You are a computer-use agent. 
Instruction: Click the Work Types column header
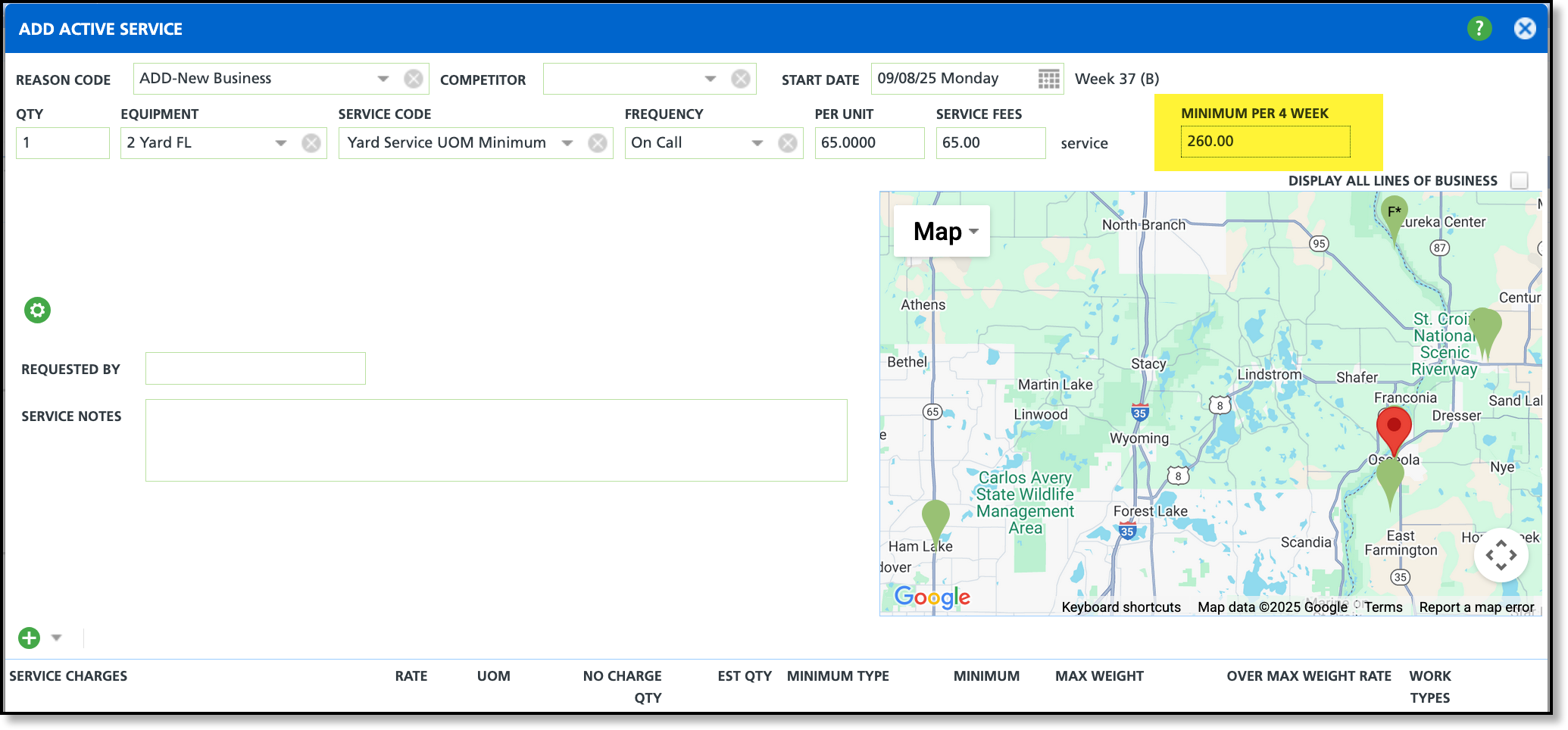click(1430, 687)
